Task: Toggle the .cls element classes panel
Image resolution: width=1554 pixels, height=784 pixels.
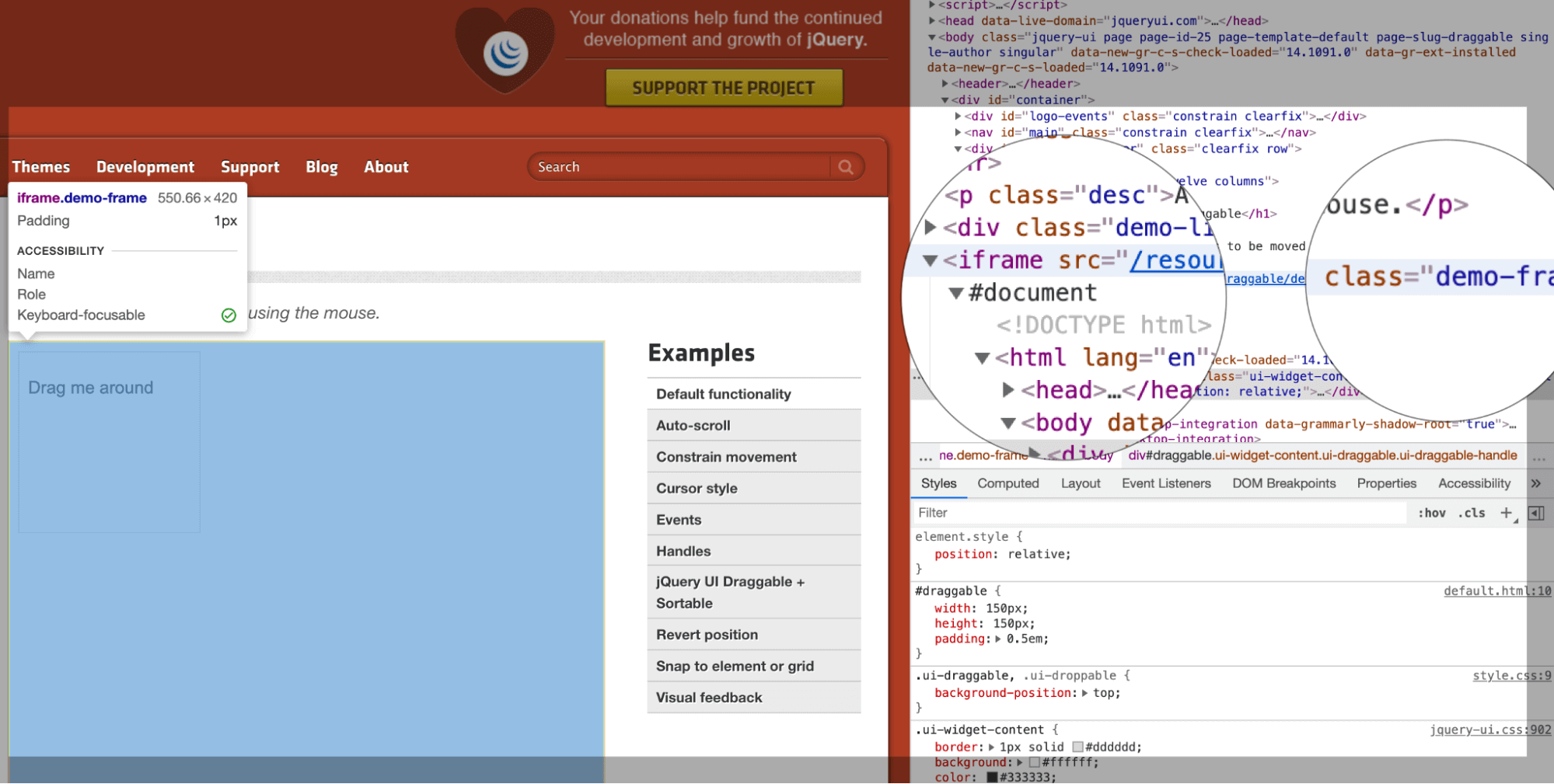Action: [x=1472, y=513]
